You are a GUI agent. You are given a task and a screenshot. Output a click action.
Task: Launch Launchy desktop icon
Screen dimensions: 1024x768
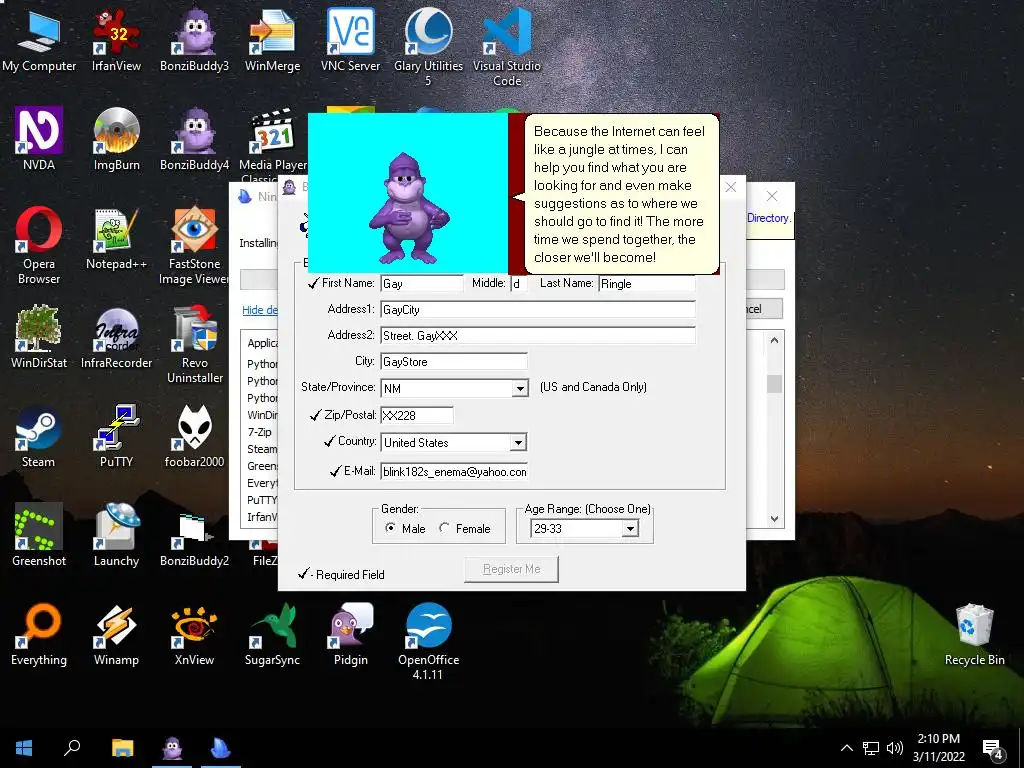click(116, 534)
